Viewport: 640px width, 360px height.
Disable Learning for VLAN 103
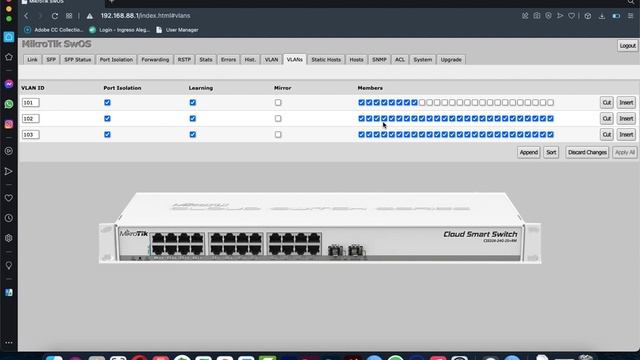tap(193, 134)
